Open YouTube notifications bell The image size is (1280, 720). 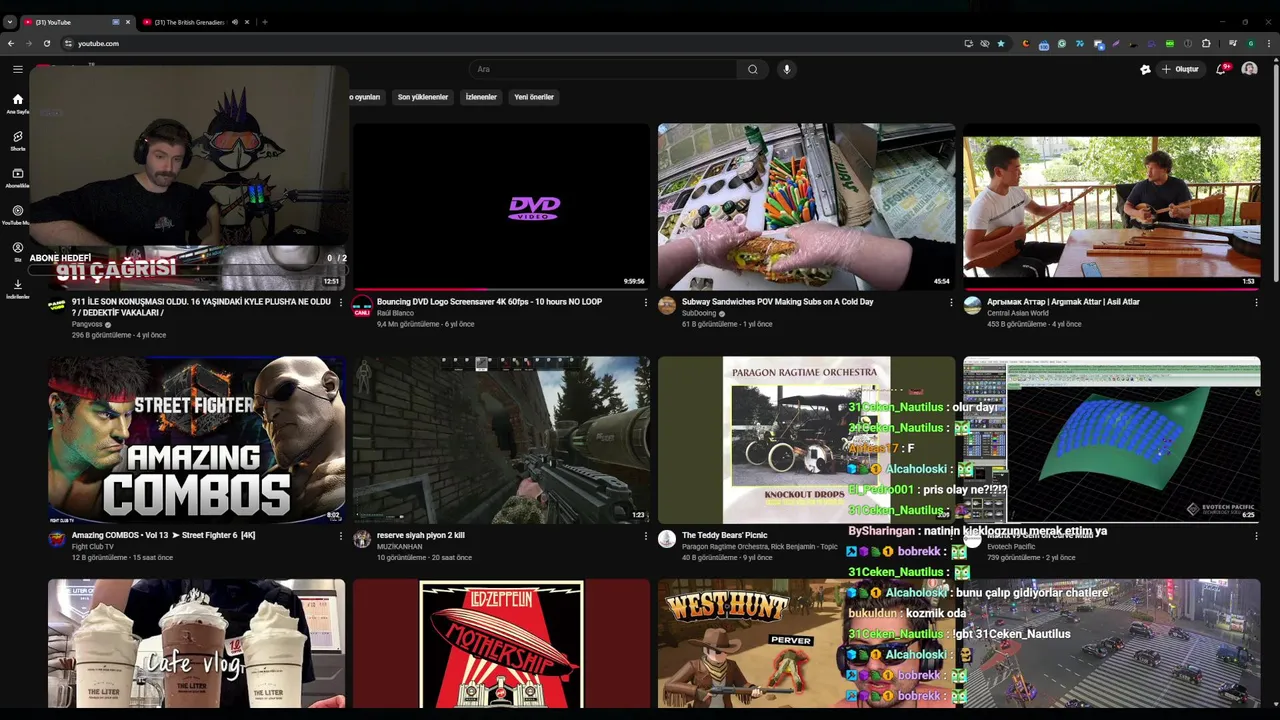click(x=1221, y=69)
